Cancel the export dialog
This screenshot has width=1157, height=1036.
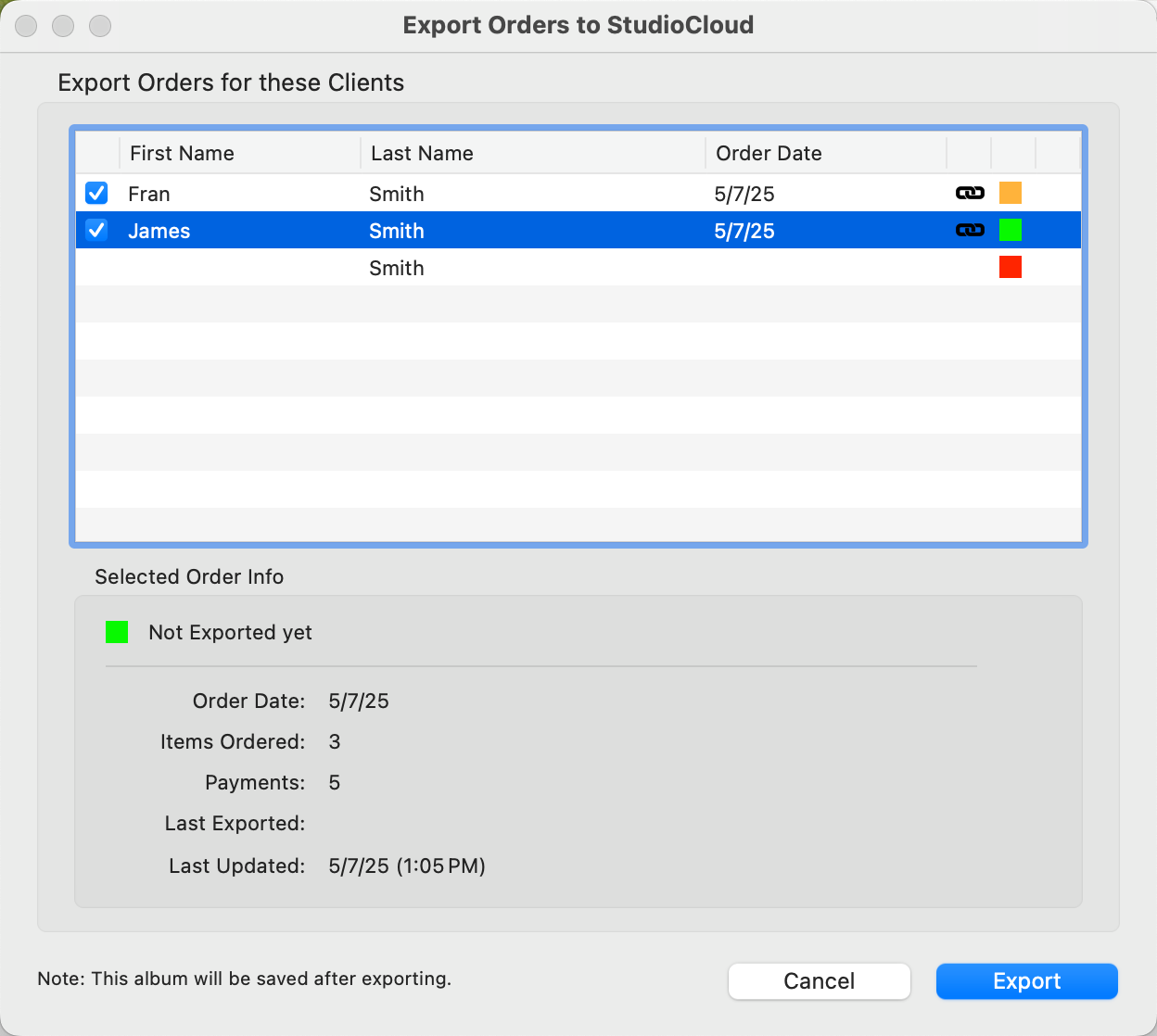point(819,981)
